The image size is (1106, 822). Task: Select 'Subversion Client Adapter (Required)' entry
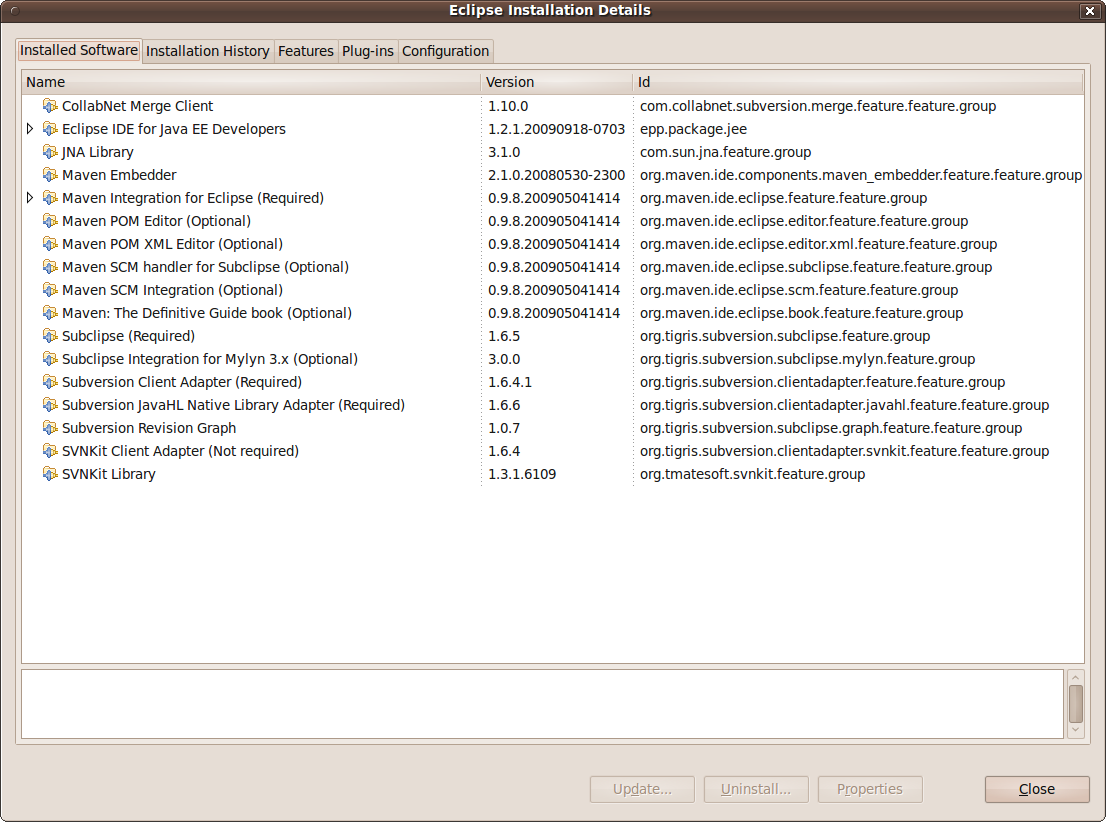(182, 382)
